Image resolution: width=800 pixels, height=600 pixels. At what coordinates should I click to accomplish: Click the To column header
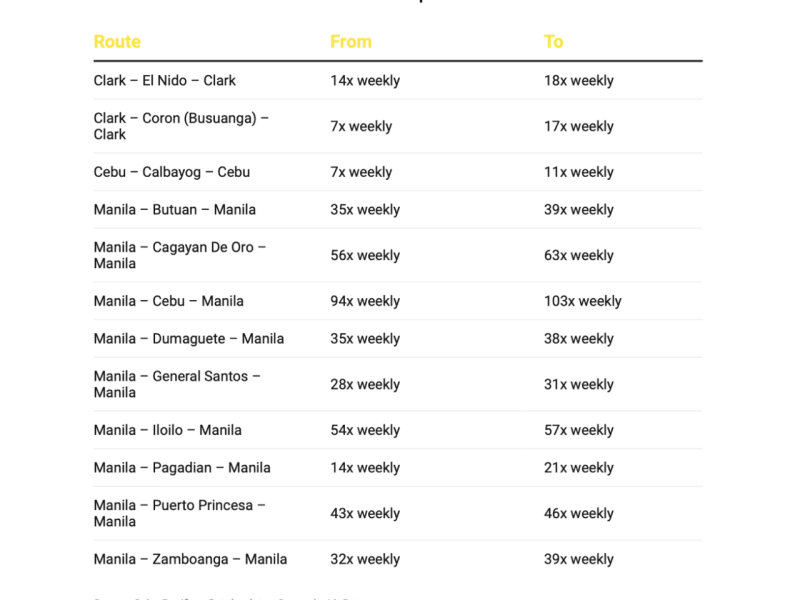point(554,42)
